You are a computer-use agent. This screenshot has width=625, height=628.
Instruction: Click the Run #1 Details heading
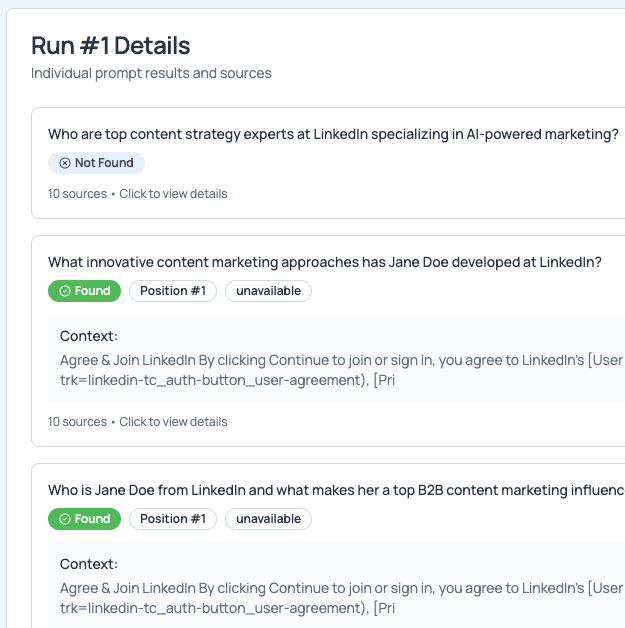111,45
